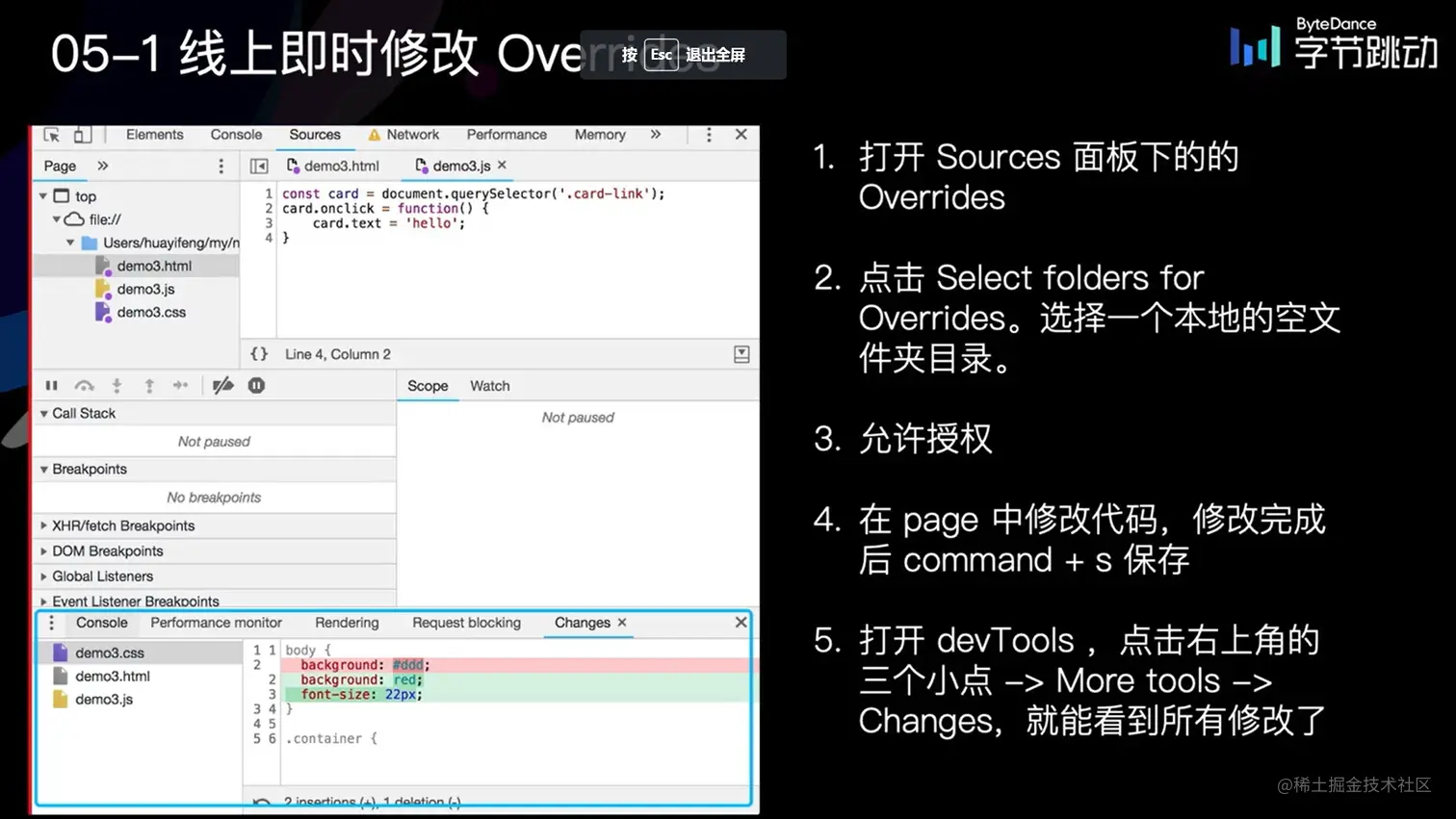
Task: Select the Page navigator tab
Action: [x=60, y=166]
